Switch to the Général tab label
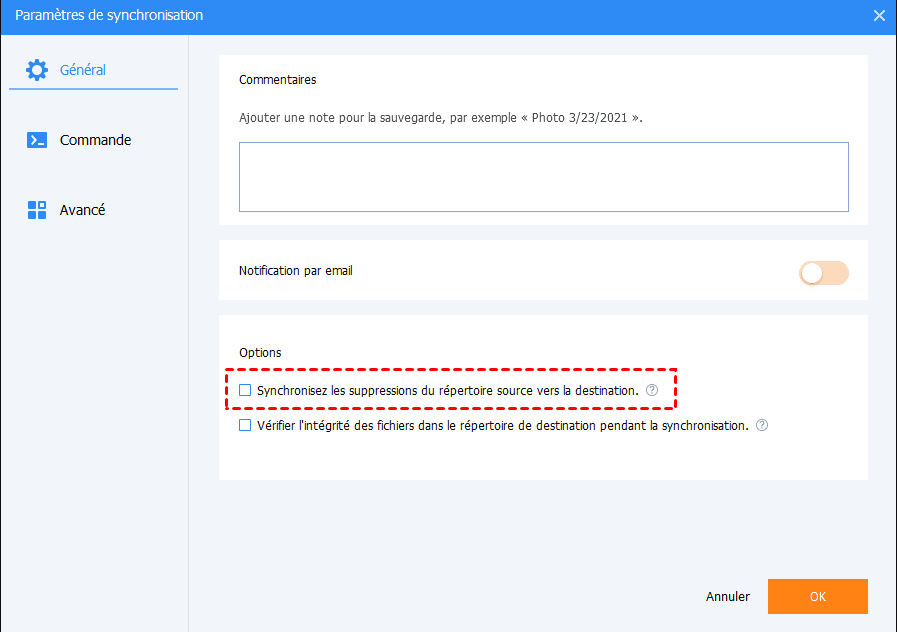The image size is (897, 632). click(83, 70)
